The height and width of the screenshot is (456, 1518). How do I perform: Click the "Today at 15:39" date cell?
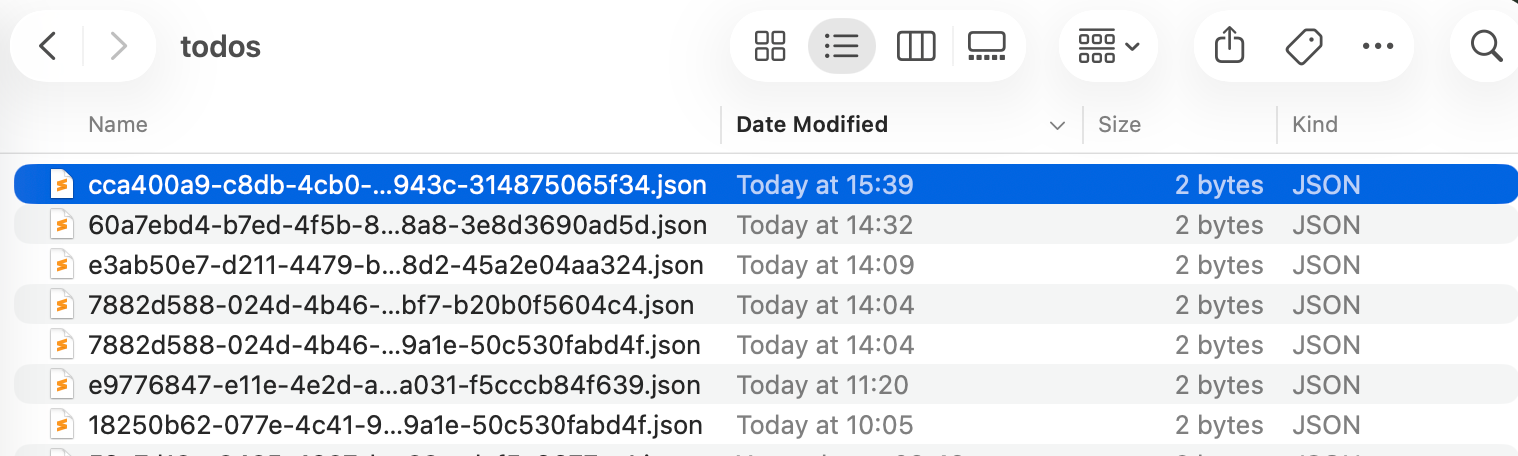(x=825, y=185)
